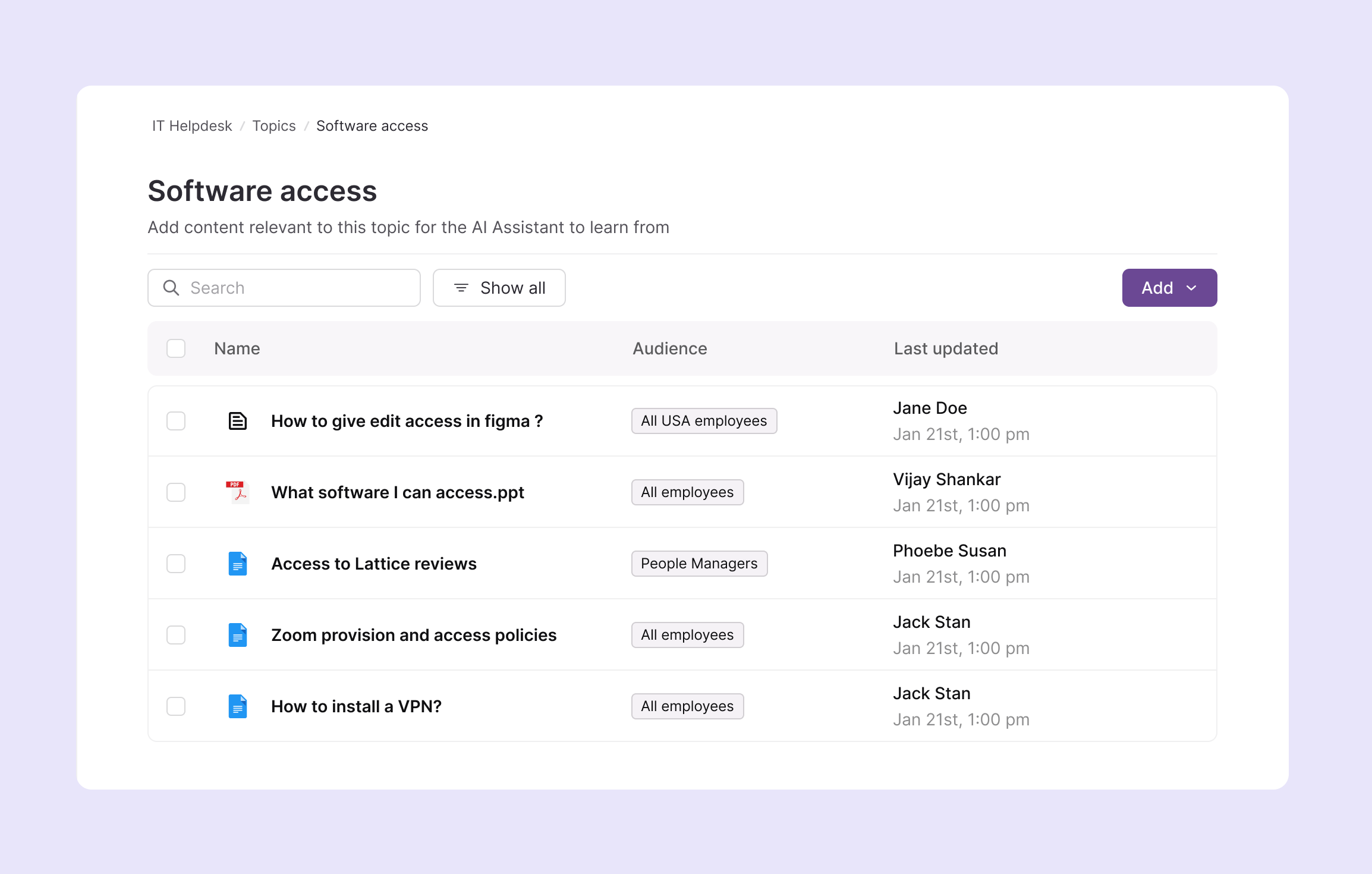The height and width of the screenshot is (874, 1372).
Task: Navigate to the Topics breadcrumb
Action: coord(274,126)
